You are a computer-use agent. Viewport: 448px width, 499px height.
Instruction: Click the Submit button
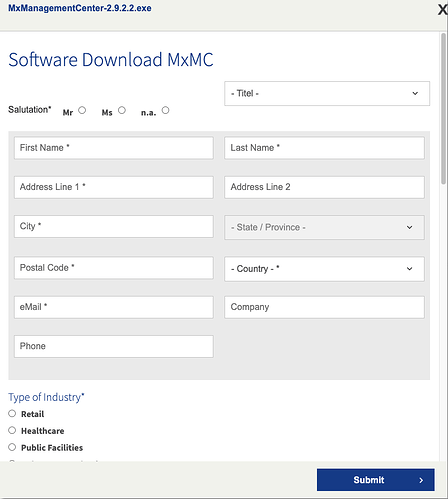(376, 480)
